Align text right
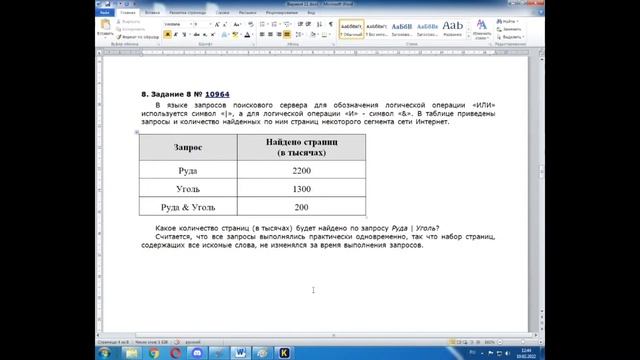The height and width of the screenshot is (360, 640). click(279, 35)
